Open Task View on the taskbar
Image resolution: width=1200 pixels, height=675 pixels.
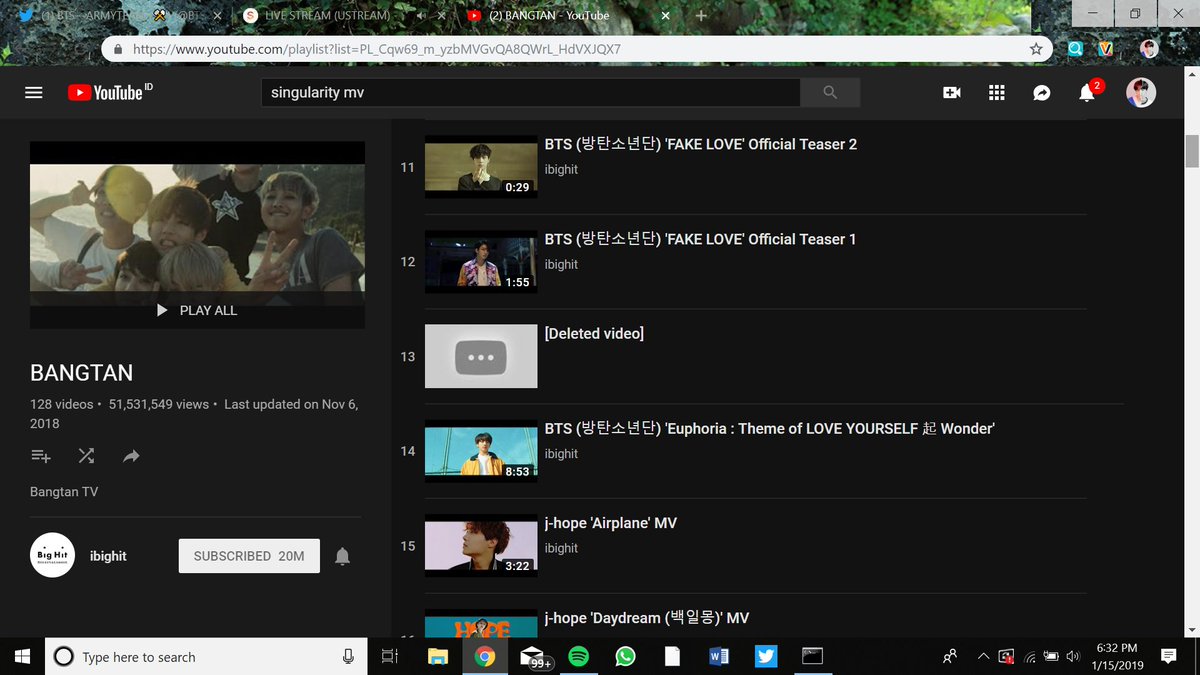(x=390, y=656)
